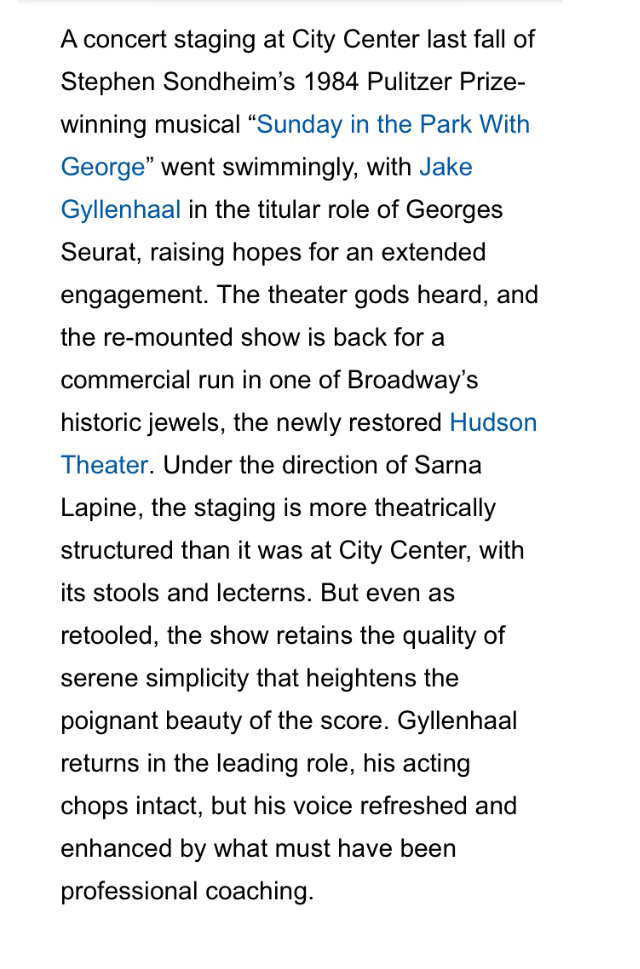Click the name "Lapine" in the text
Image resolution: width=640 pixels, height=969 pixels.
[x=99, y=509]
